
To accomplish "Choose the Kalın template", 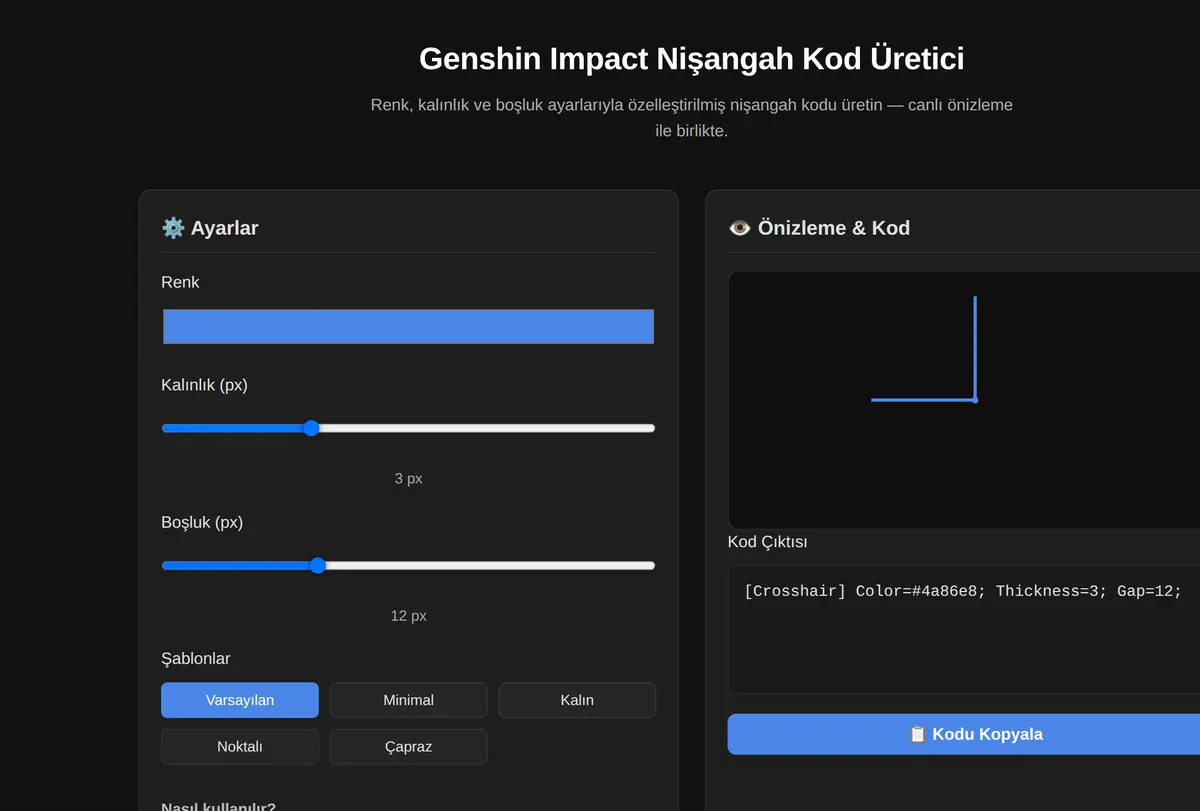I will click(577, 700).
